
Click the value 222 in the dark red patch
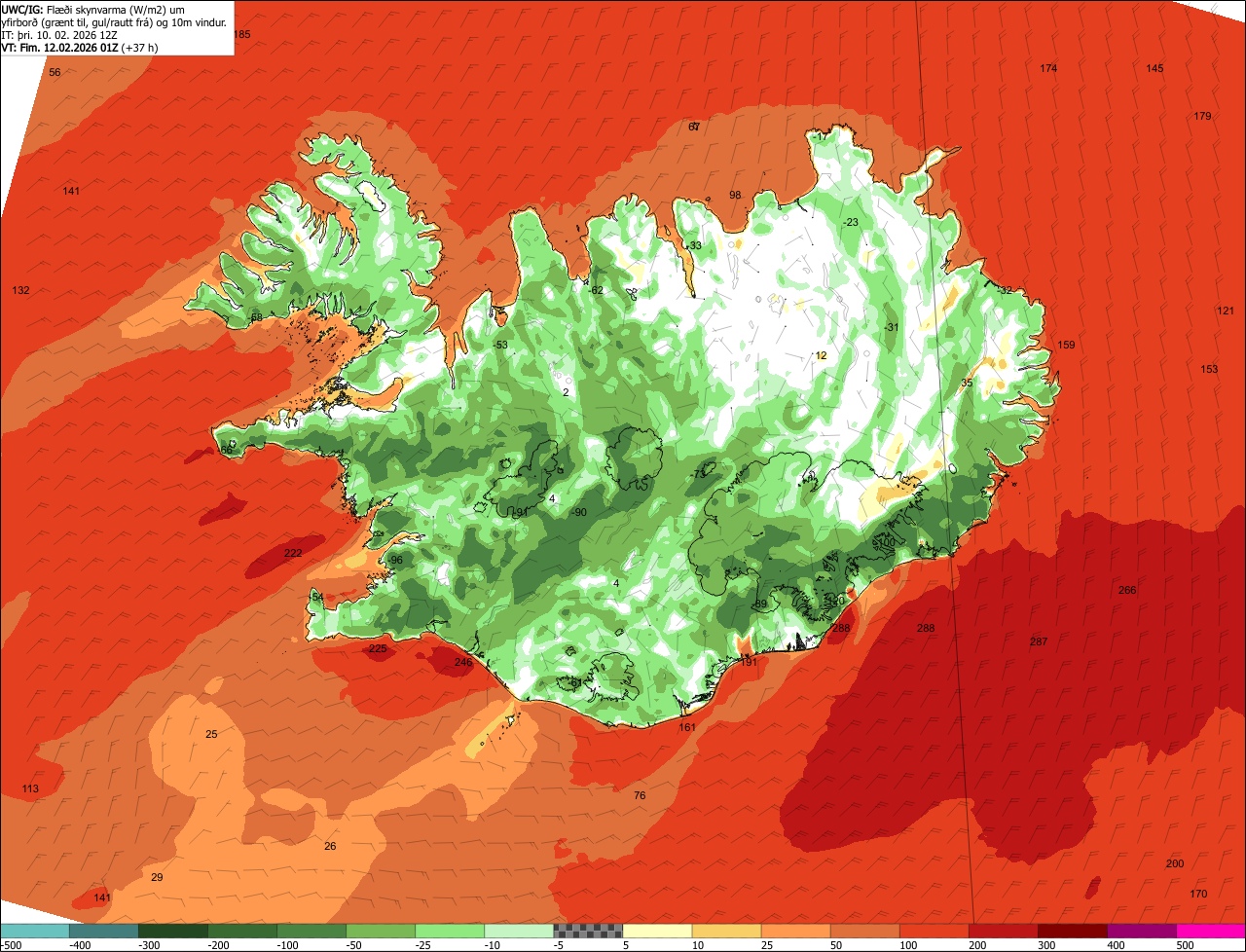pos(293,554)
